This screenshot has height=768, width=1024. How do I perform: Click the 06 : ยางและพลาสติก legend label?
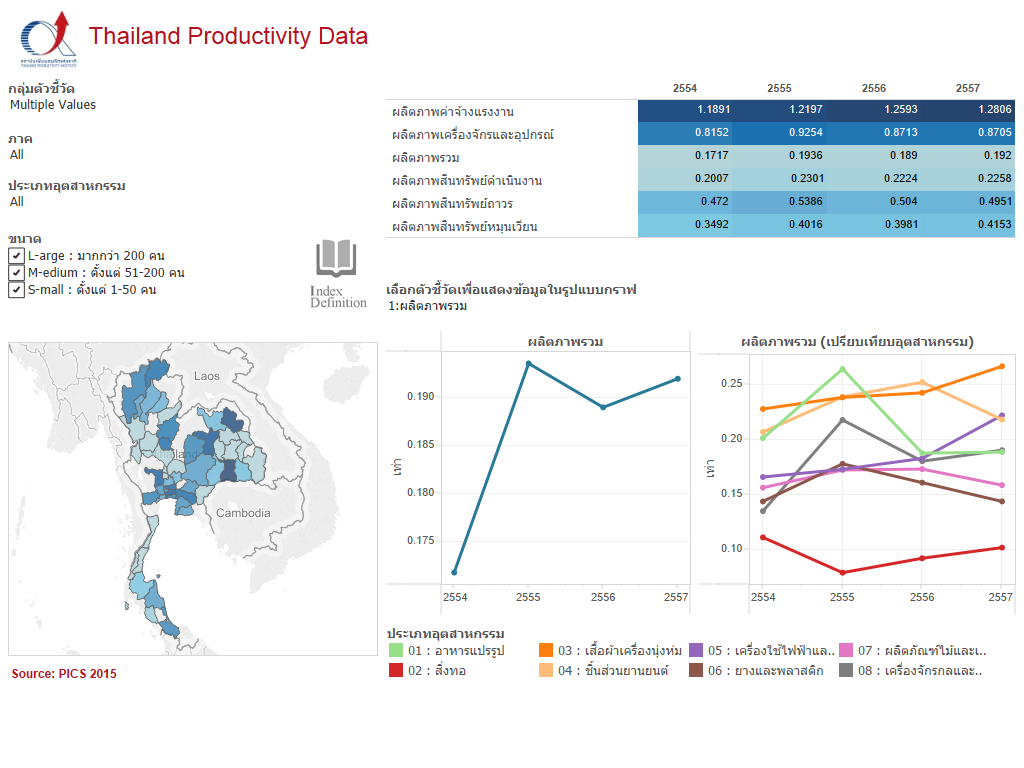point(766,671)
